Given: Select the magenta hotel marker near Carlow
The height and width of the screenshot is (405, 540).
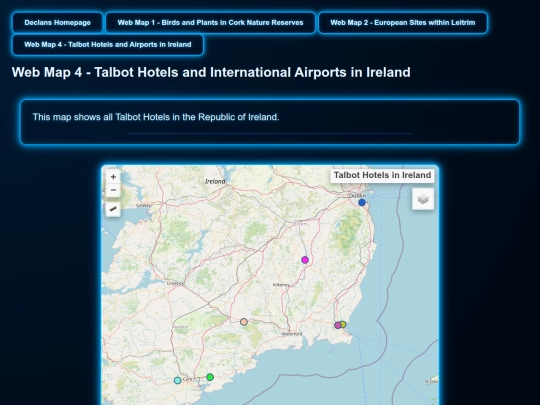Looking at the screenshot, I should point(305,260).
